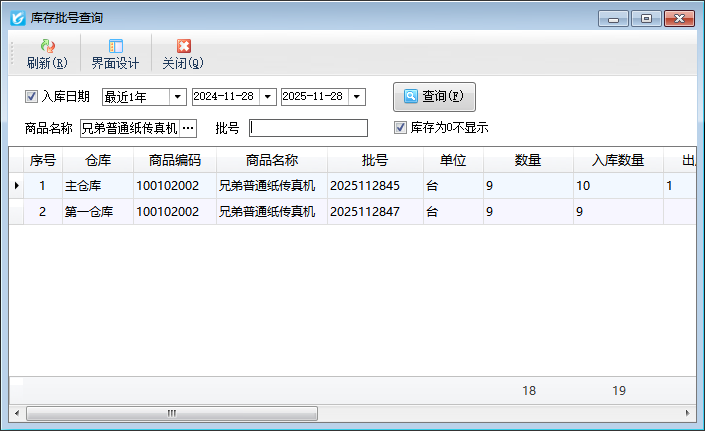Expand the 最近1年 date range dropdown
Screen dimensions: 705x431
tap(178, 97)
